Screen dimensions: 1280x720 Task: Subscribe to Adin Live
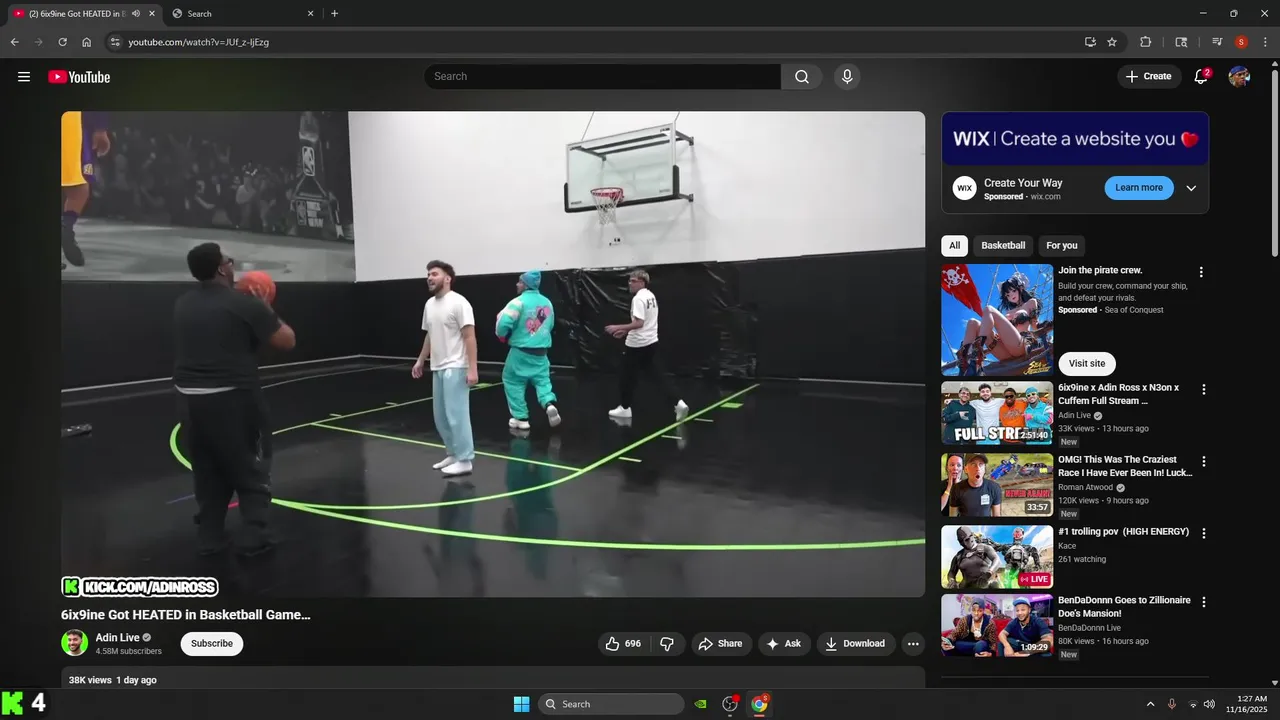pos(212,644)
